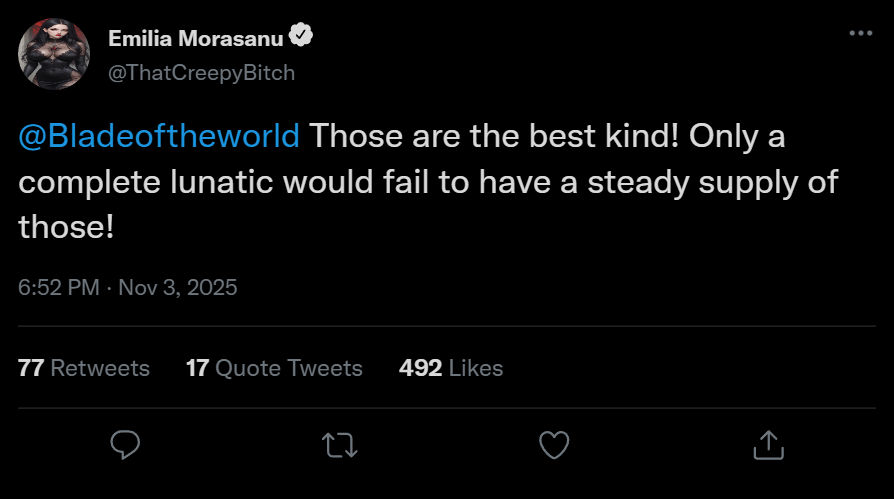Open the 17 Quote Tweets list

(274, 368)
